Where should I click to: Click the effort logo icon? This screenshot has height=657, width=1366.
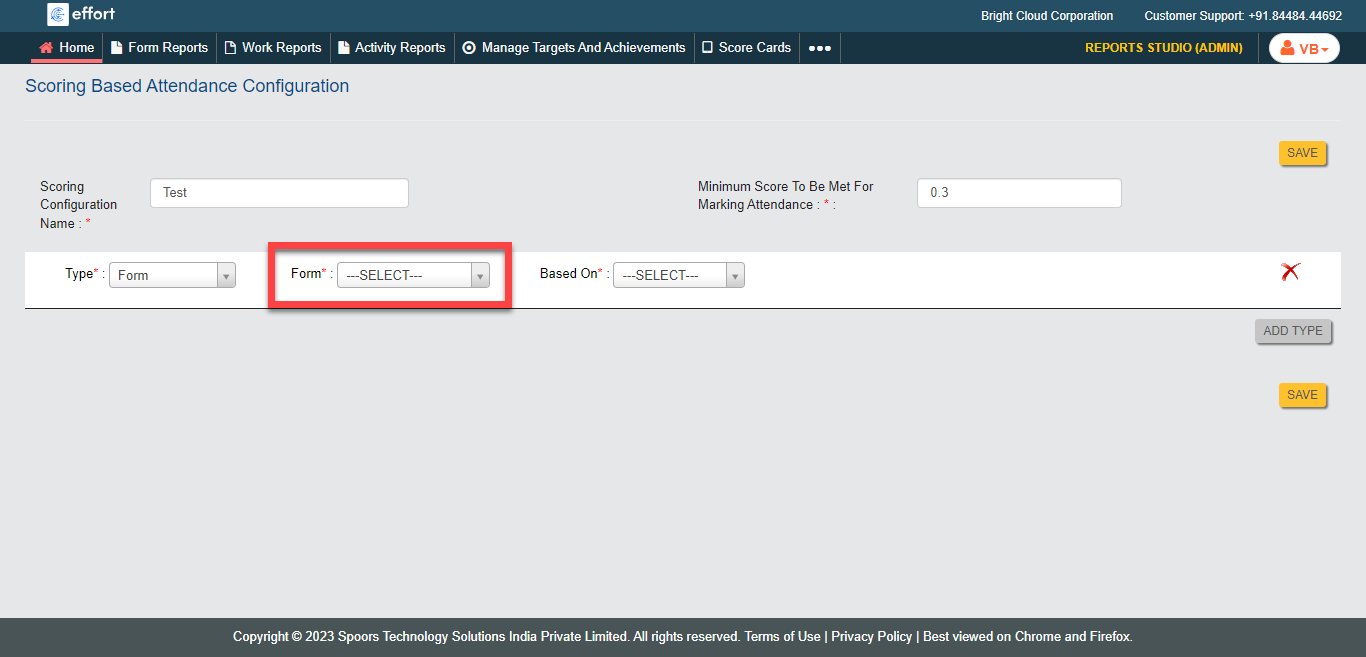[58, 14]
